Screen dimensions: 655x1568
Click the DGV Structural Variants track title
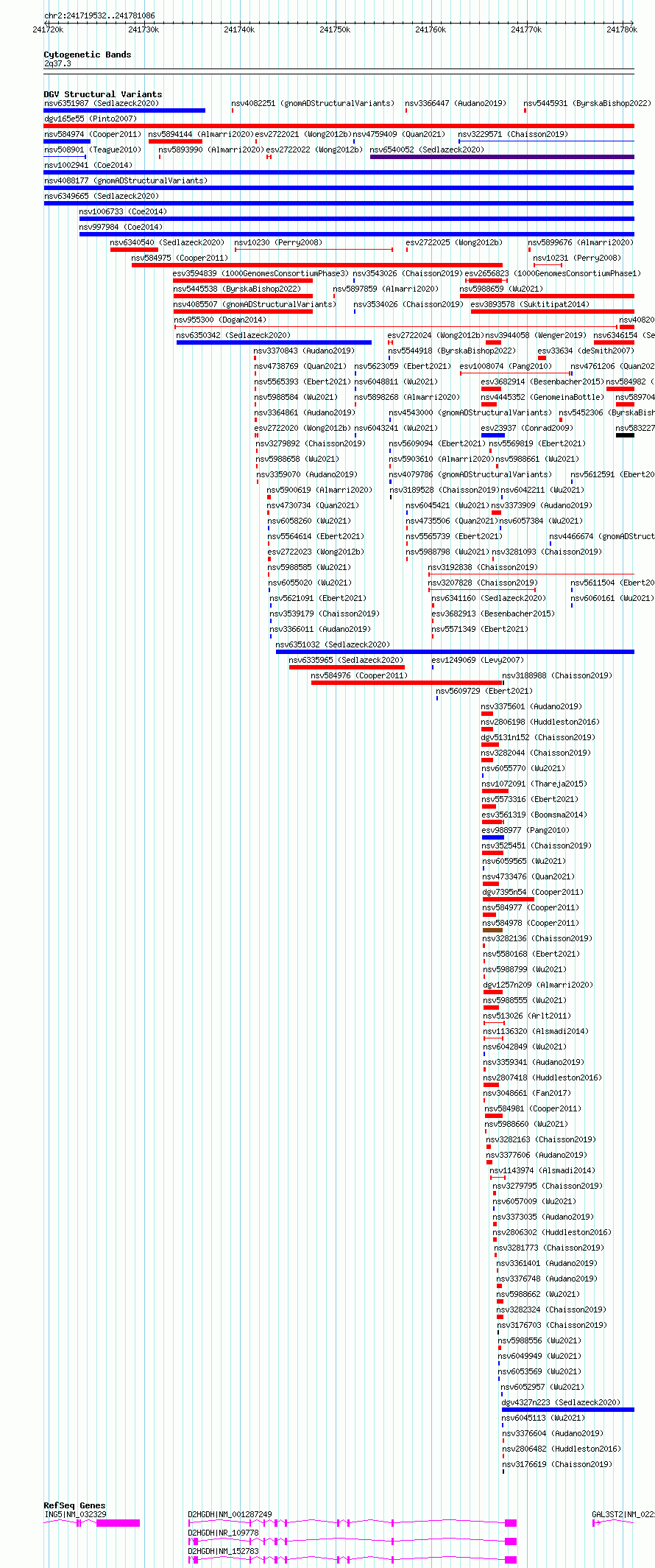point(103,94)
